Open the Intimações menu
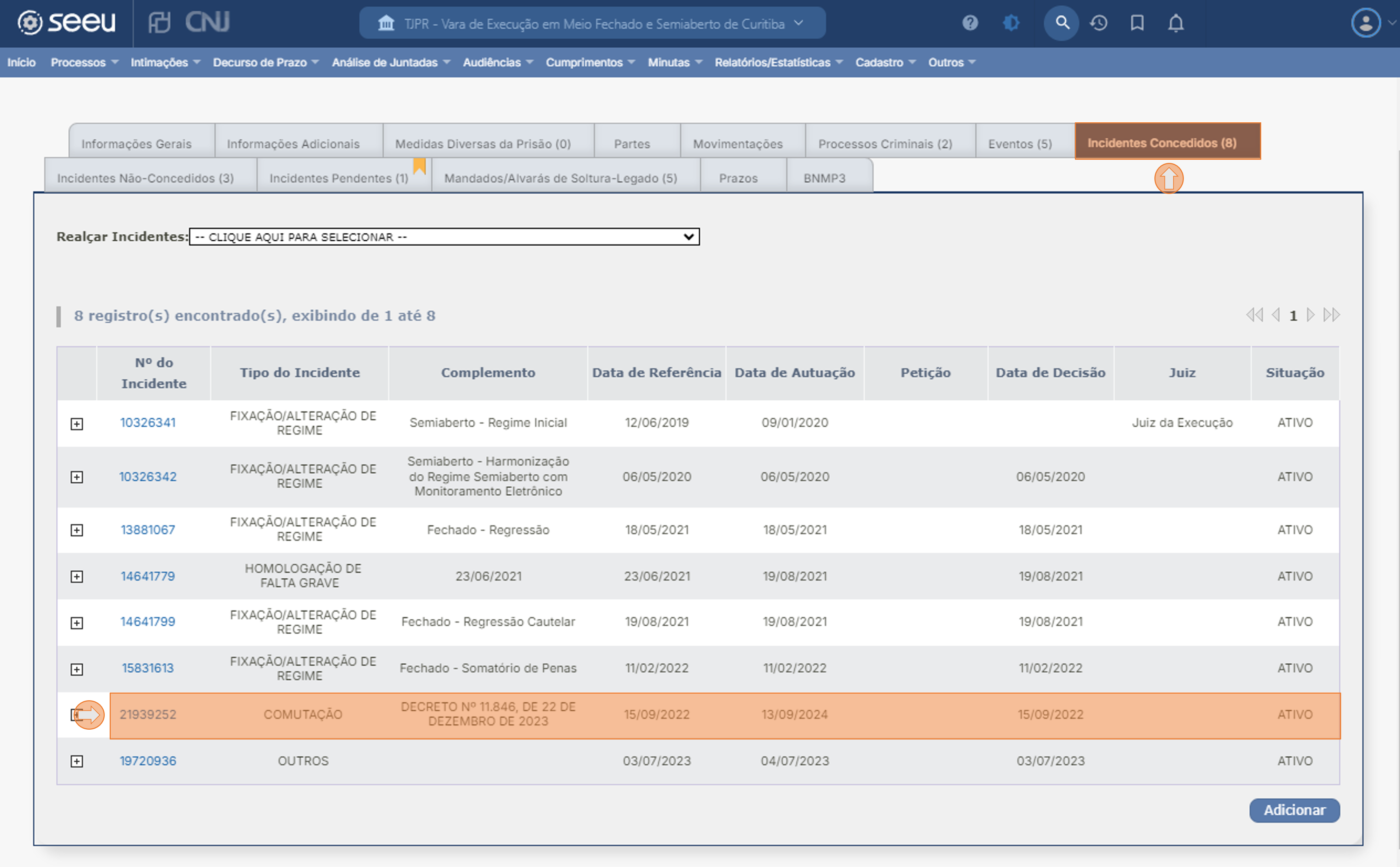Image resolution: width=1400 pixels, height=867 pixels. (x=165, y=62)
